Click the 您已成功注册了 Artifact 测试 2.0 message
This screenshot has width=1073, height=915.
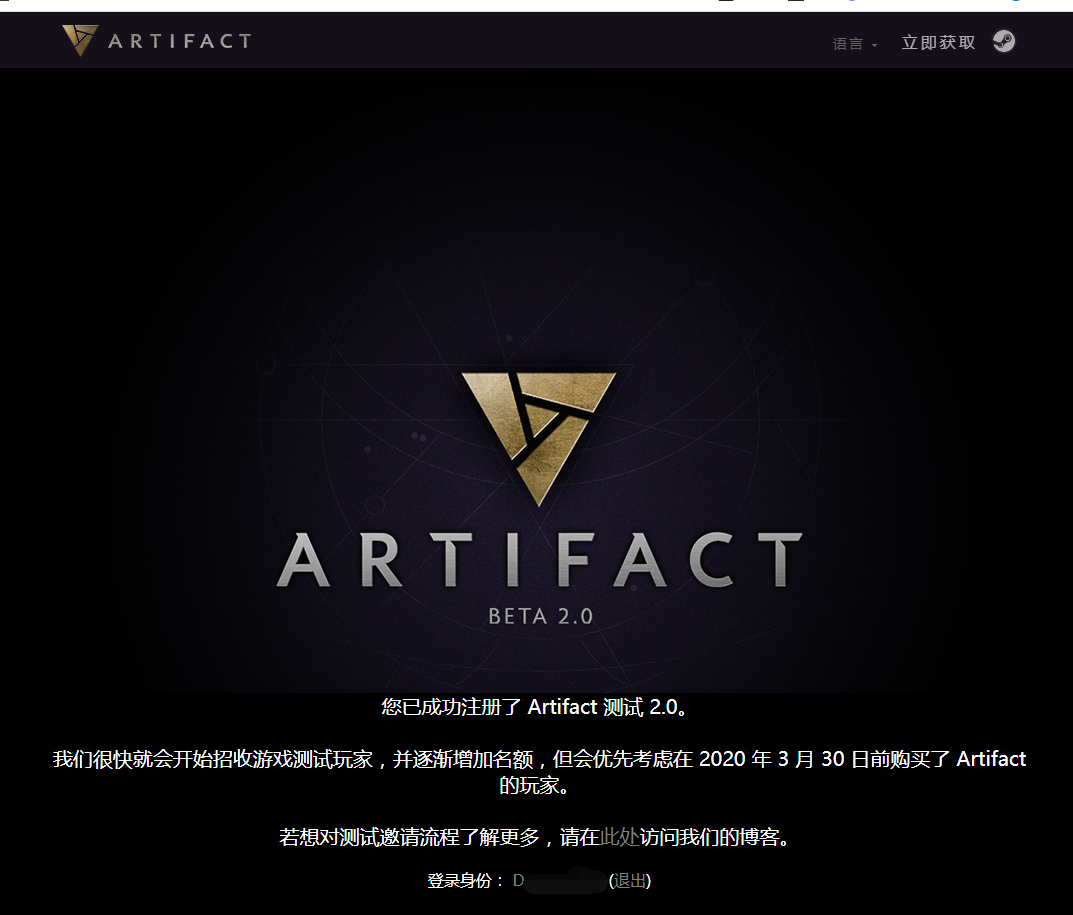pos(534,707)
